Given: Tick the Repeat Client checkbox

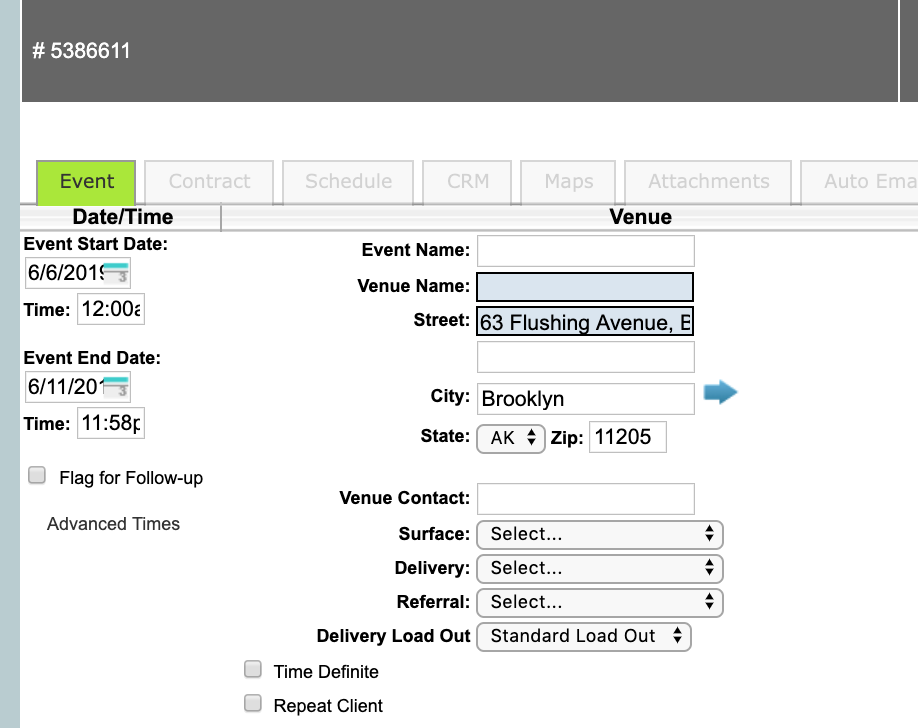Looking at the screenshot, I should point(254,704).
